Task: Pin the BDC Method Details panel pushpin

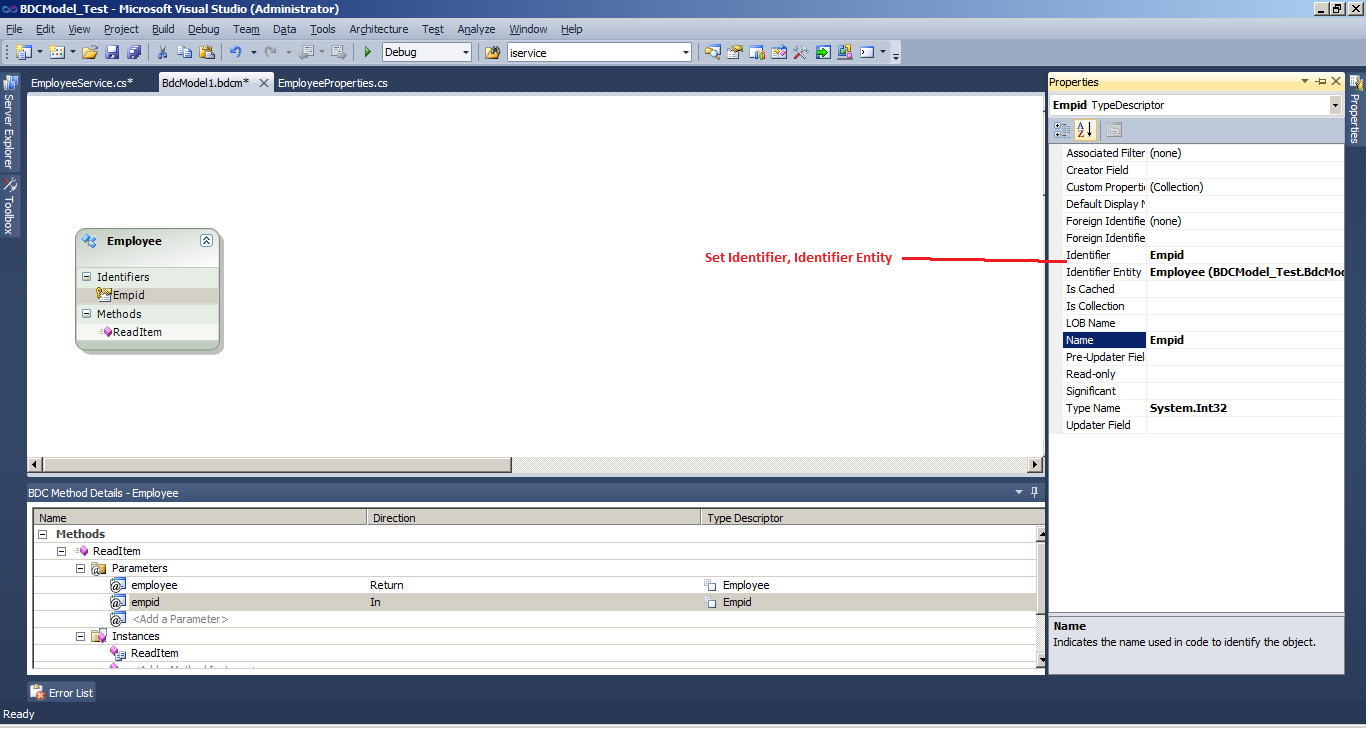Action: coord(1035,492)
